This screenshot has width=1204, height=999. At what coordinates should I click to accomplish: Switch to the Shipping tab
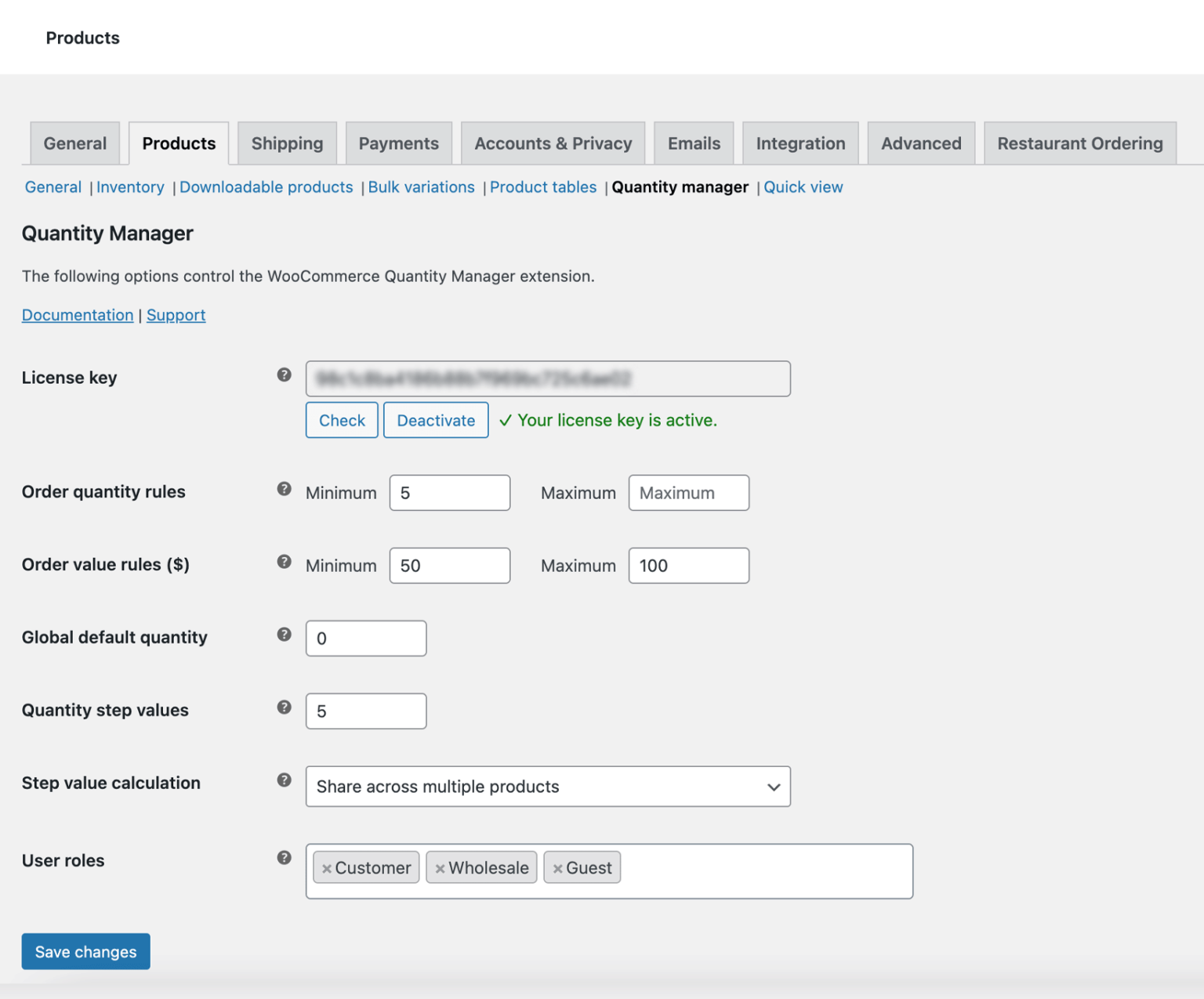[x=287, y=143]
